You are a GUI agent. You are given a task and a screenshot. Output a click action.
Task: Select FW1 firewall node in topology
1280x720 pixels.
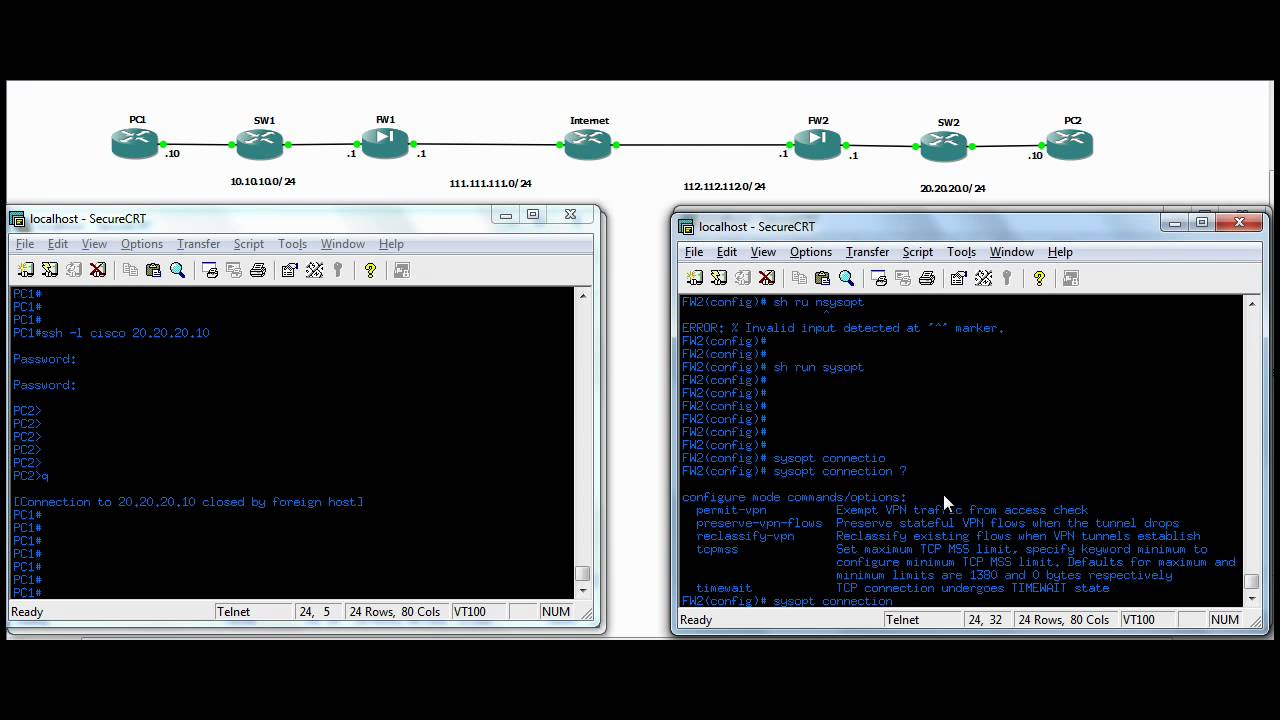click(385, 143)
